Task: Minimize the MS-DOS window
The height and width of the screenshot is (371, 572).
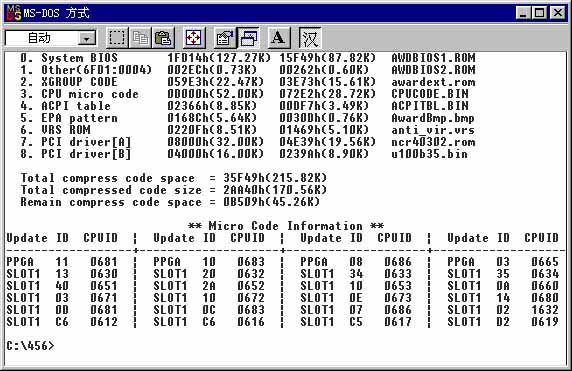Action: tap(523, 13)
